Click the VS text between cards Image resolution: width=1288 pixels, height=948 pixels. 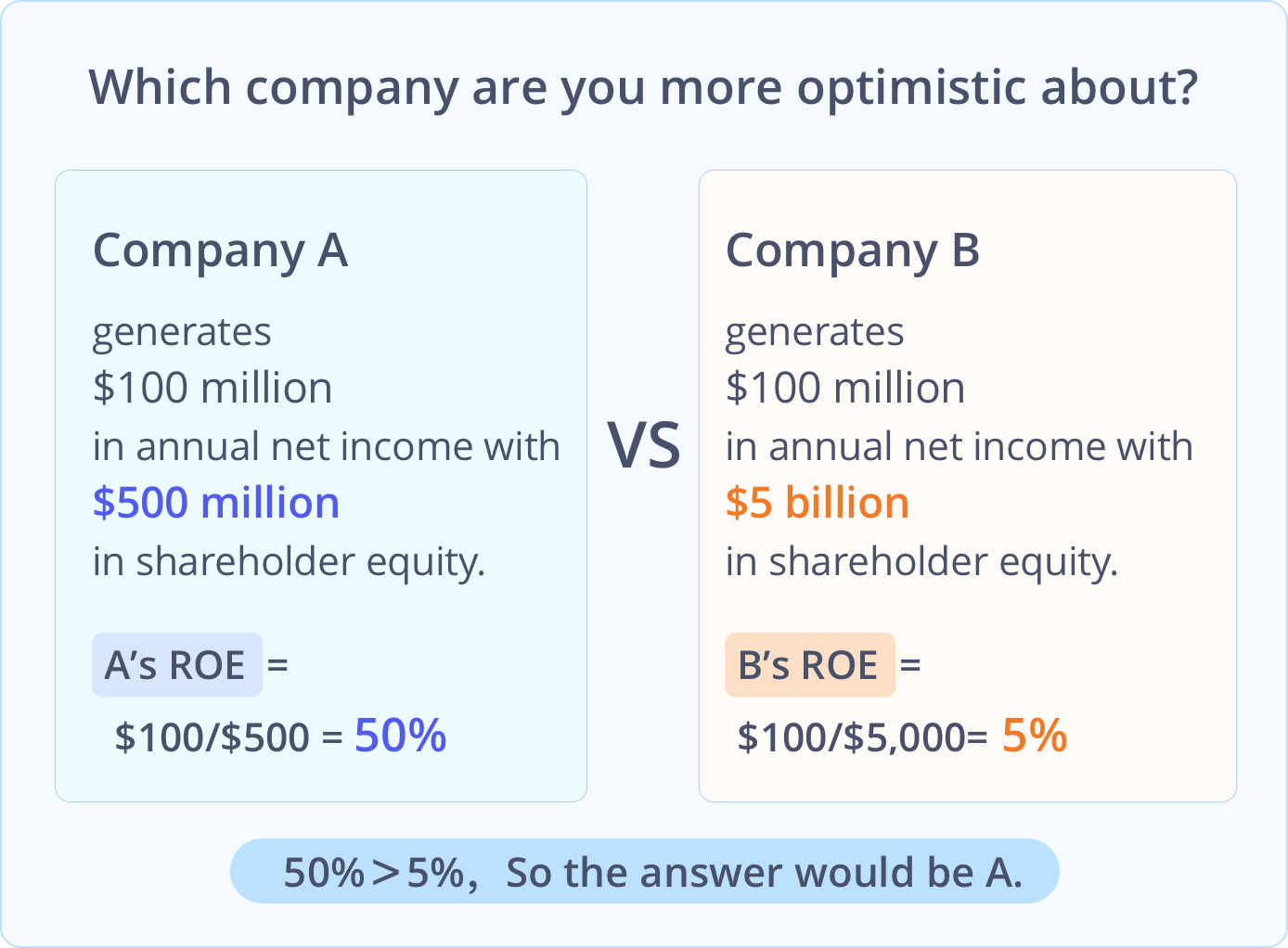click(x=644, y=445)
